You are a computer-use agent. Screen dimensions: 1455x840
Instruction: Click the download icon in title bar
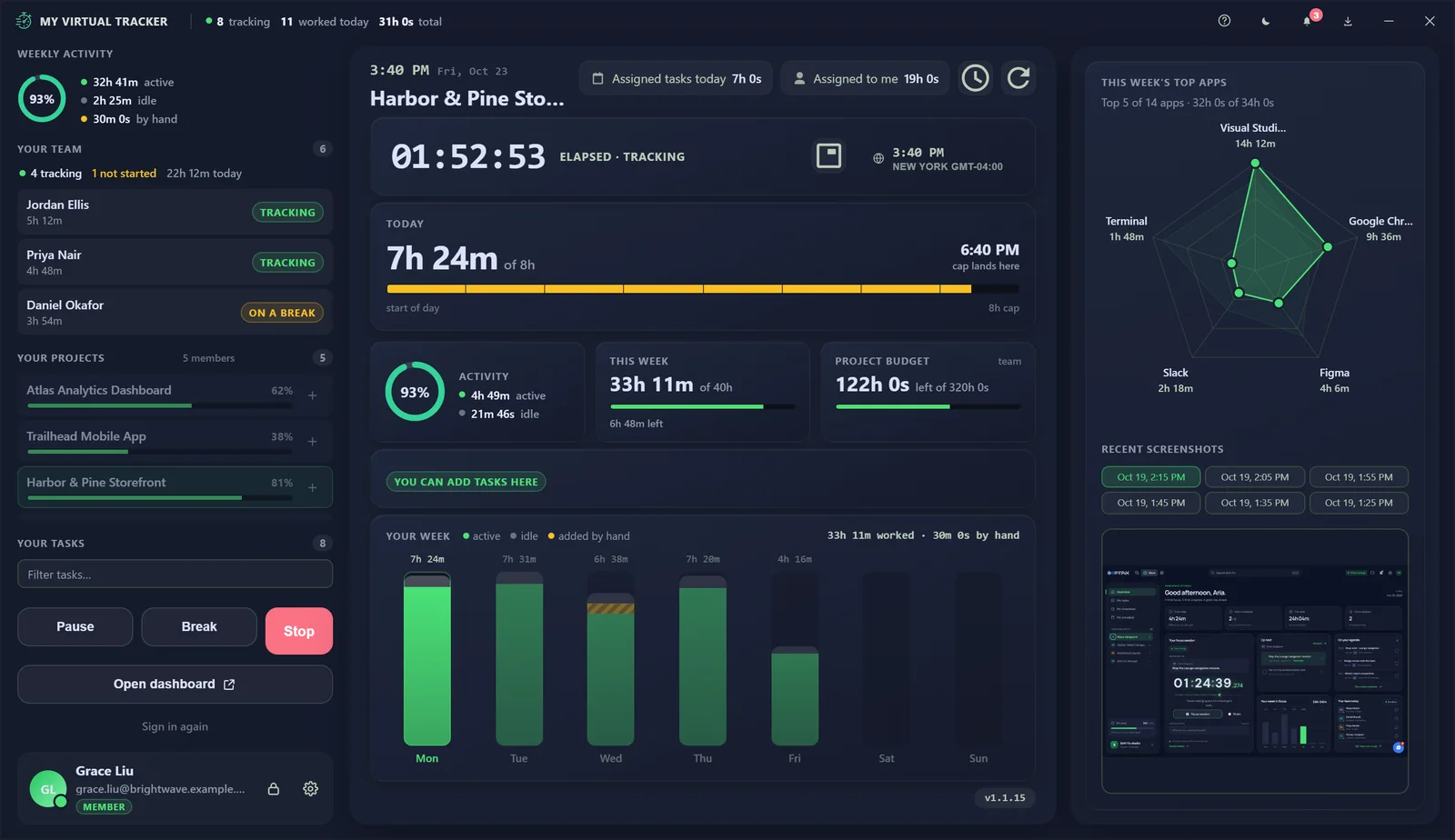pos(1348,21)
